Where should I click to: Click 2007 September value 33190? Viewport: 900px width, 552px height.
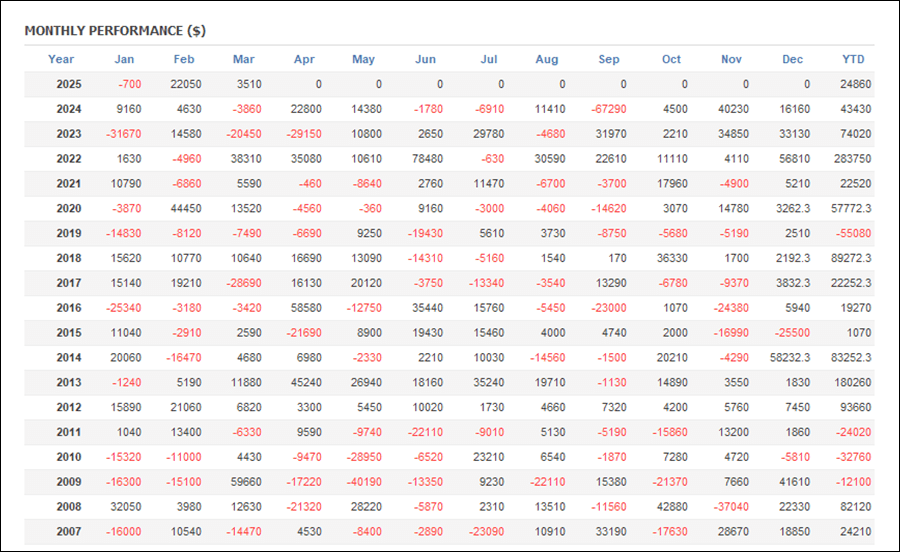coord(611,532)
